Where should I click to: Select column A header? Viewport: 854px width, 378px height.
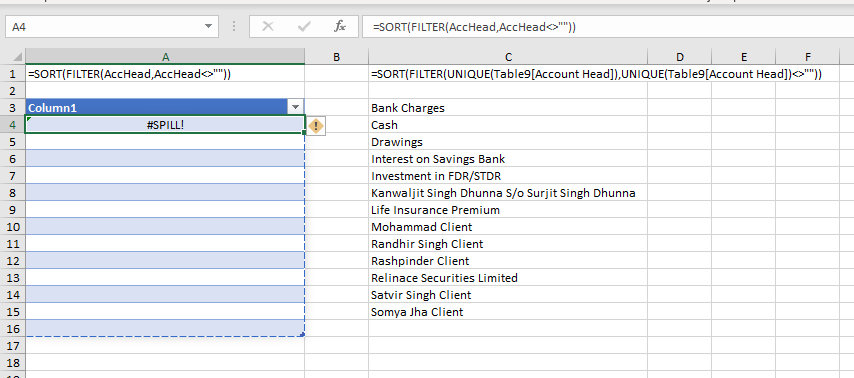pos(165,57)
